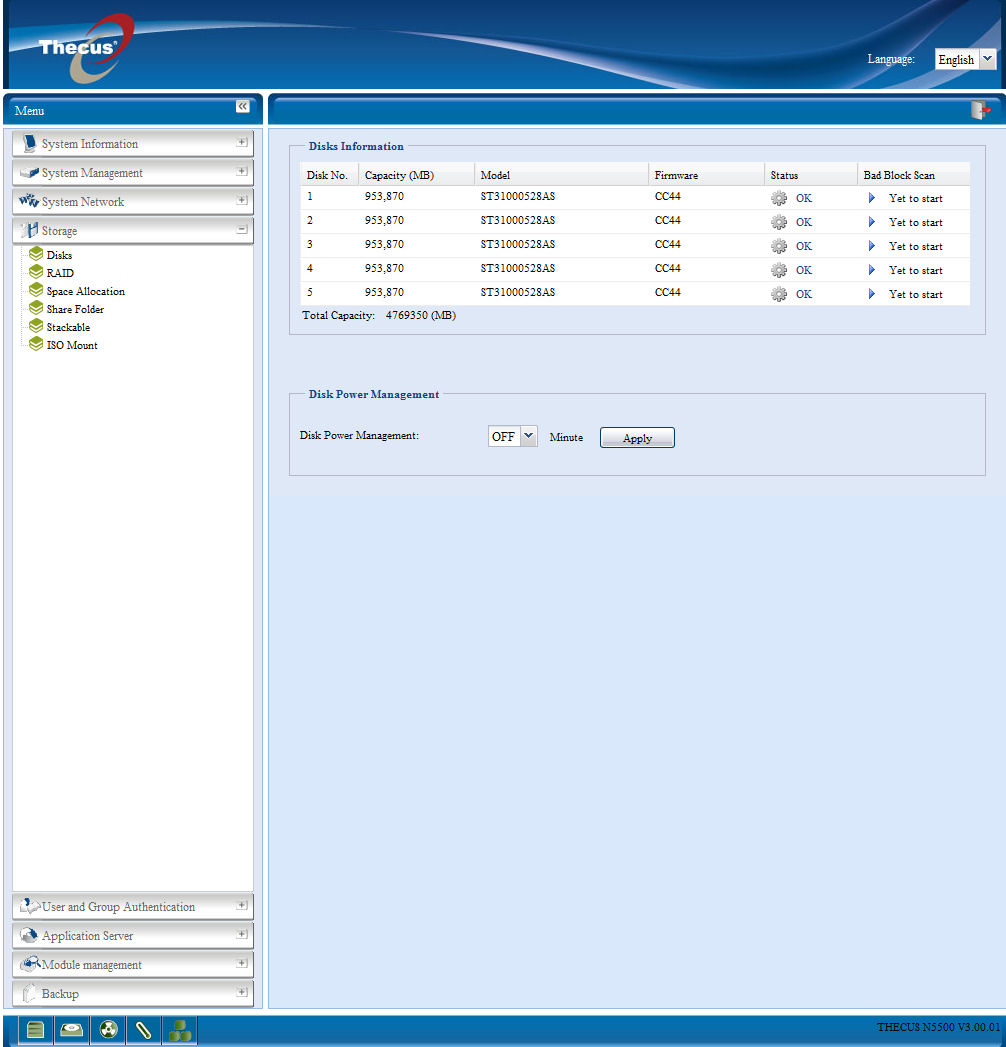Click the Status column header

810,175
